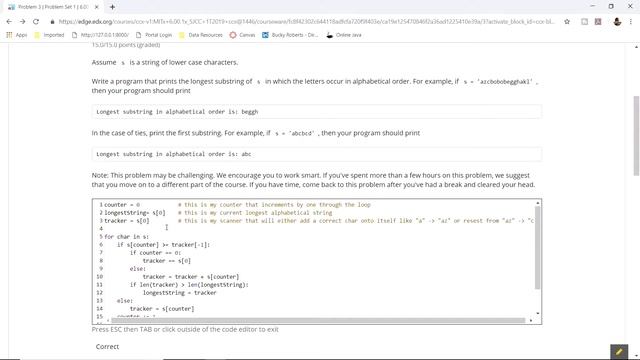
Task: Open the Apps bookmark shortcut
Action: coord(17,35)
